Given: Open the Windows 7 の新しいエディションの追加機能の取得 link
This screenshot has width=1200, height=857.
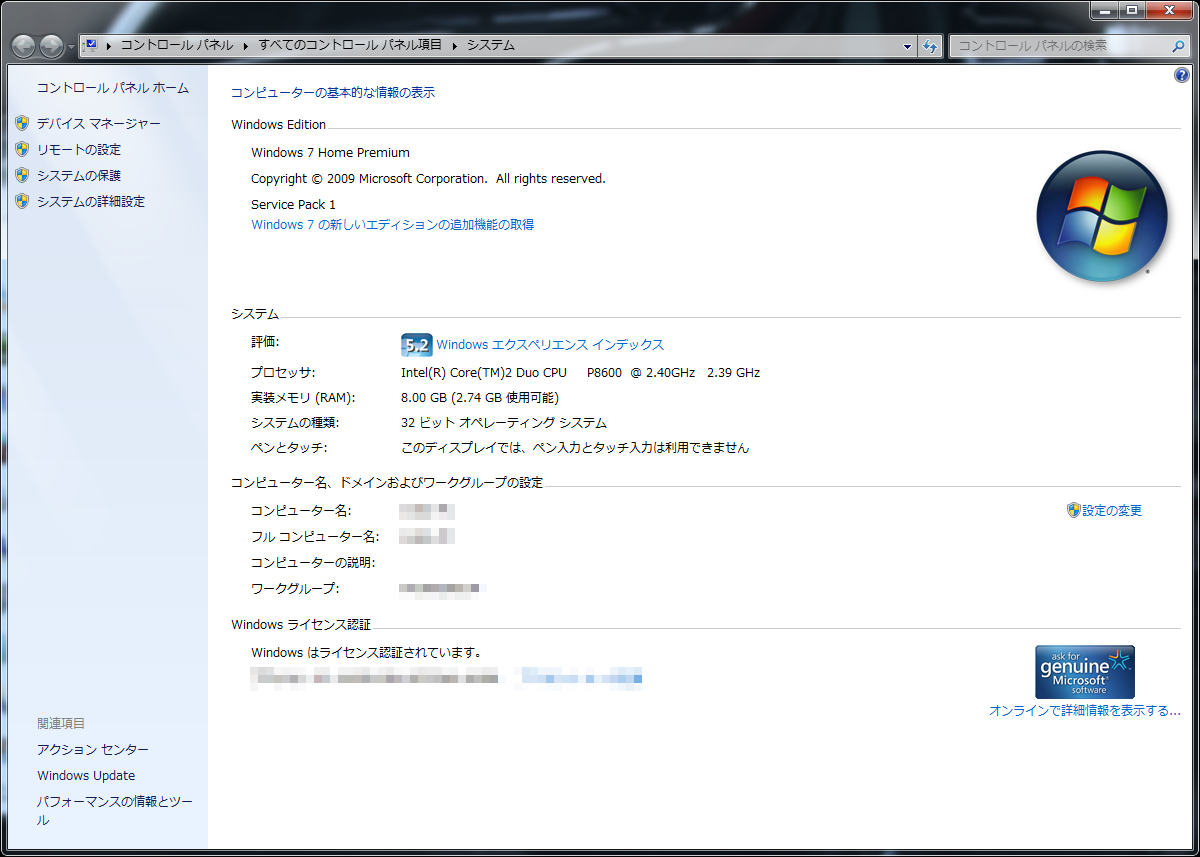Looking at the screenshot, I should click(x=392, y=225).
